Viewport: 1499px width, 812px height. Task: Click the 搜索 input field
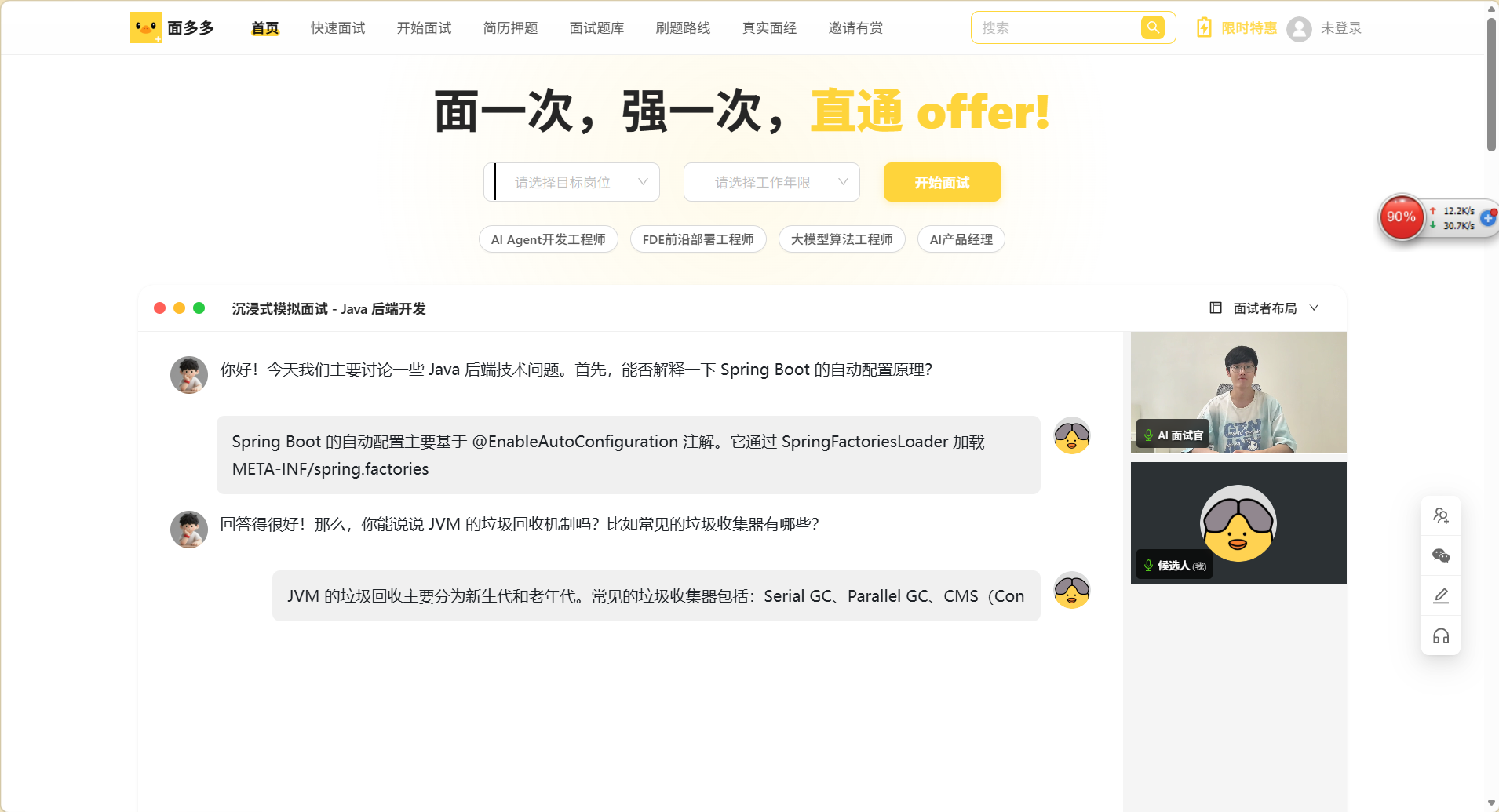pos(1056,27)
